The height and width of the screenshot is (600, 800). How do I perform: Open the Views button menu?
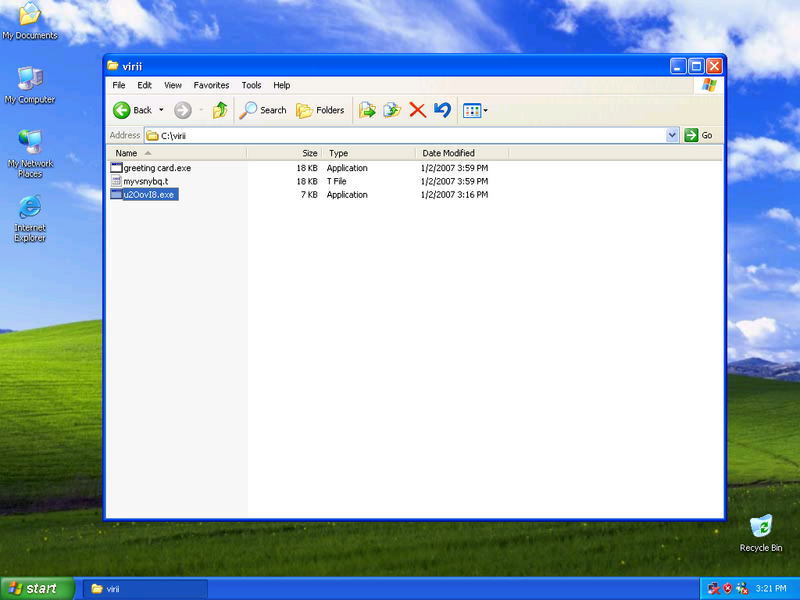click(475, 110)
